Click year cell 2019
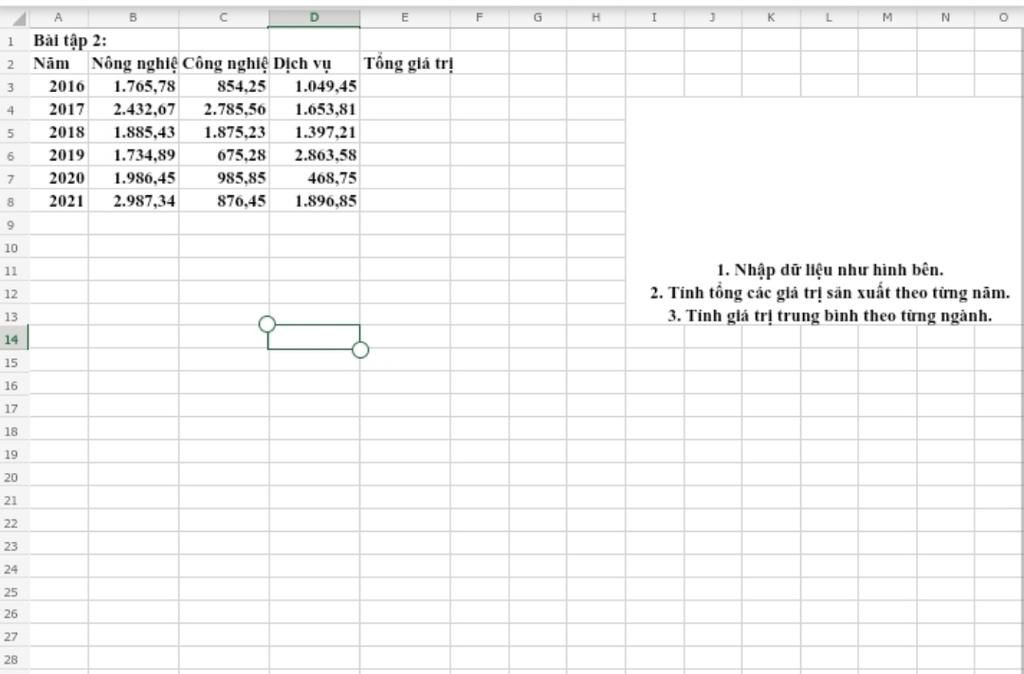Viewport: 1024px width, 674px height. (59, 155)
